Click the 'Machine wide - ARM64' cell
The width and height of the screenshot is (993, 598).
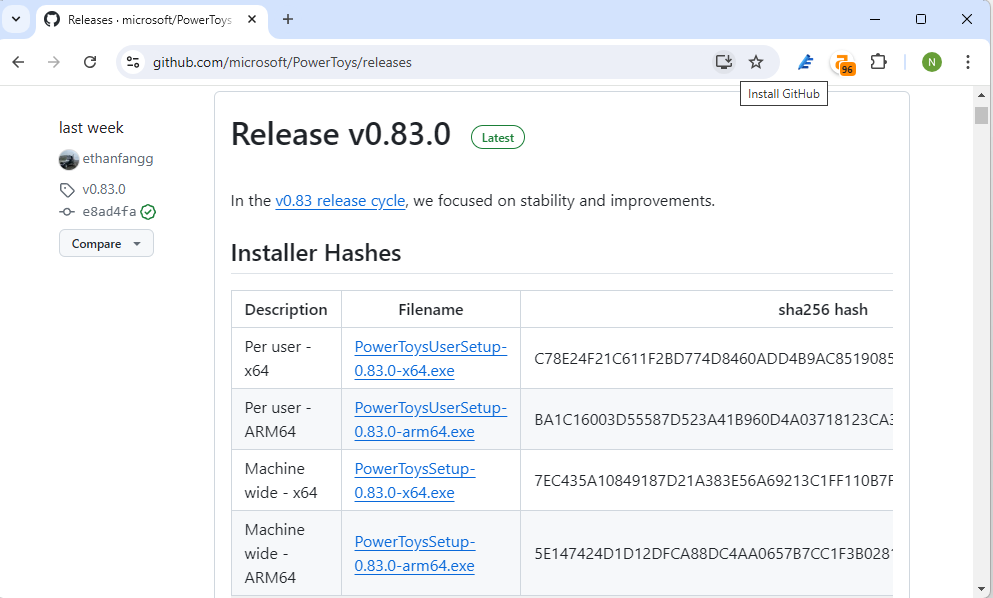(x=286, y=553)
